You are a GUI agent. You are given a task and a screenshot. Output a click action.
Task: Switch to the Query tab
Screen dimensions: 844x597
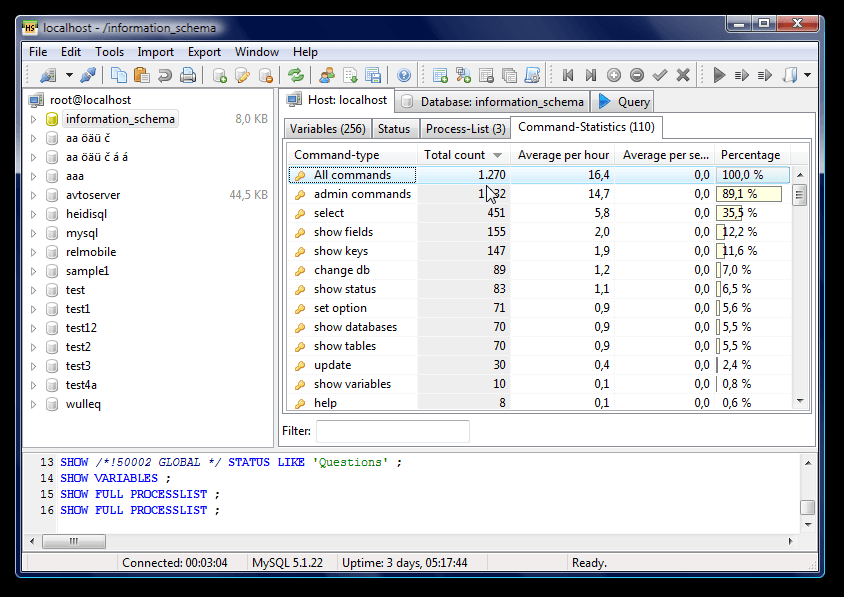pos(623,101)
